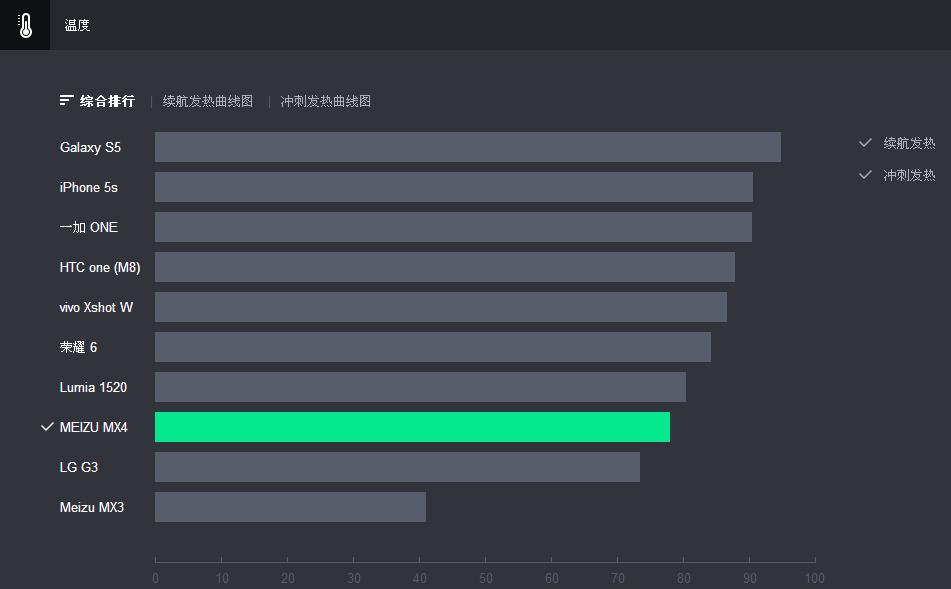Click the LG G3 bar

(x=397, y=467)
